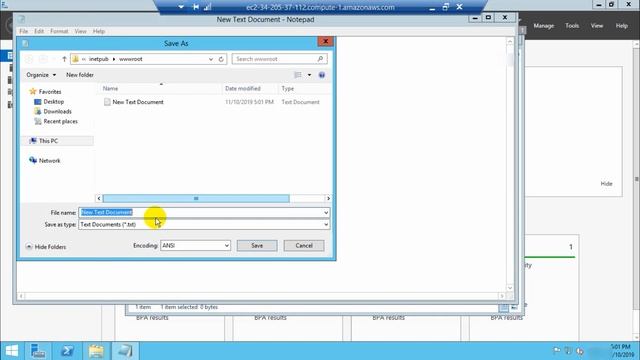Open the Server Manager Help menu
The image size is (640, 360).
pyautogui.click(x=622, y=26)
